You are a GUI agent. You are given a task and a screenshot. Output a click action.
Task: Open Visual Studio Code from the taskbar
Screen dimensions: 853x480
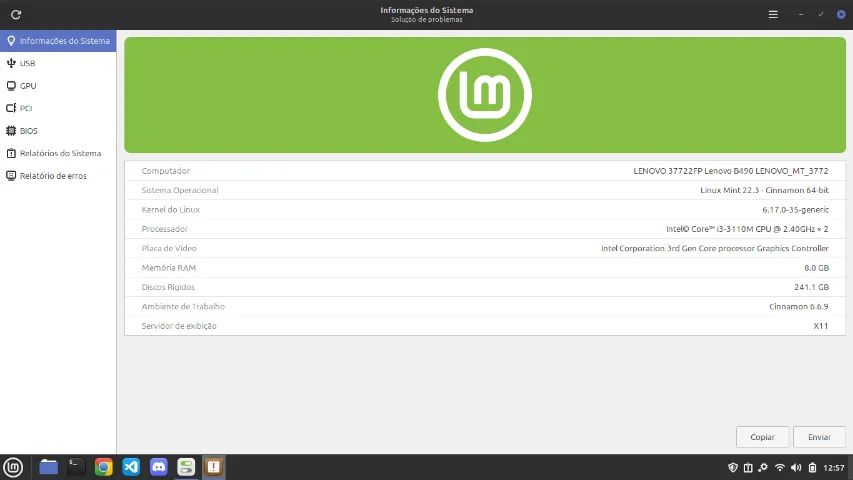click(131, 467)
